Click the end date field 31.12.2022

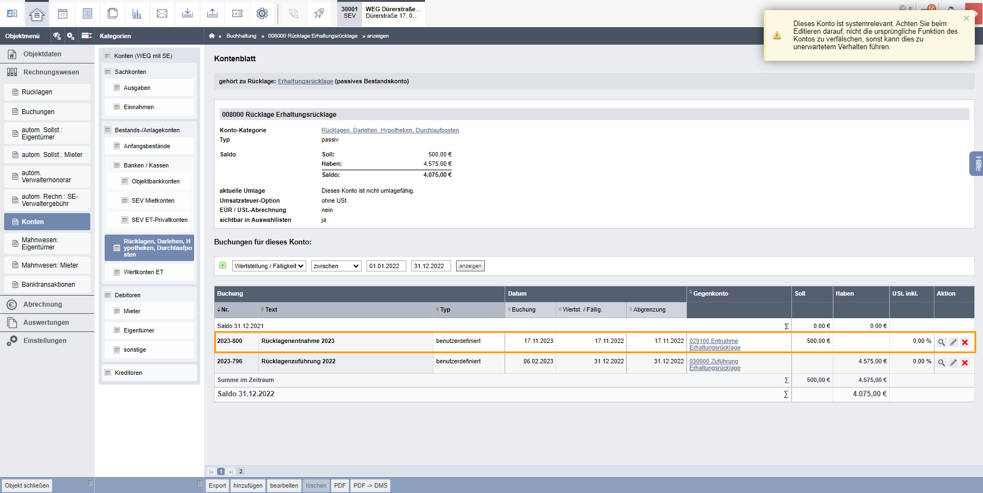(431, 266)
